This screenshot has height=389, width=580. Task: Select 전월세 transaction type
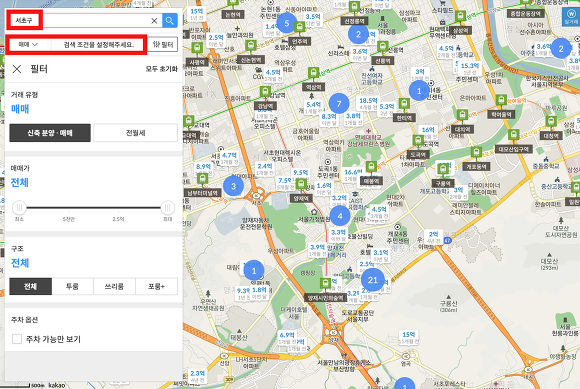[135, 133]
